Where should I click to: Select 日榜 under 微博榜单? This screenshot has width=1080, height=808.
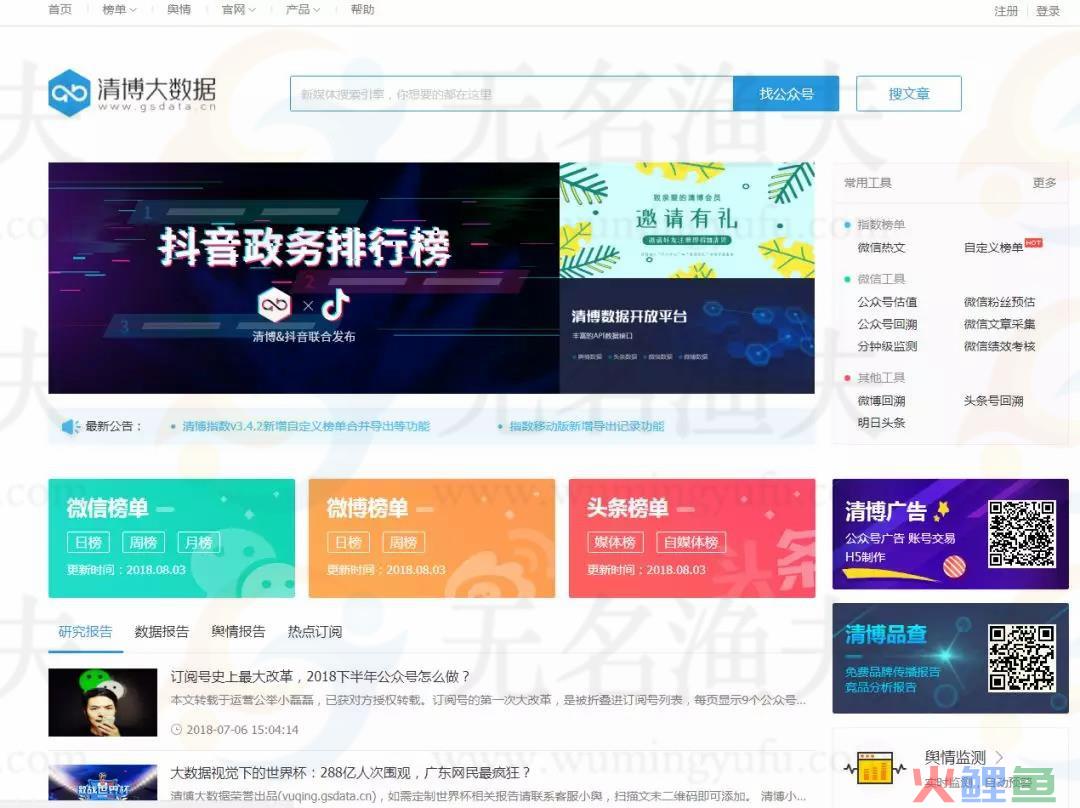pyautogui.click(x=349, y=542)
